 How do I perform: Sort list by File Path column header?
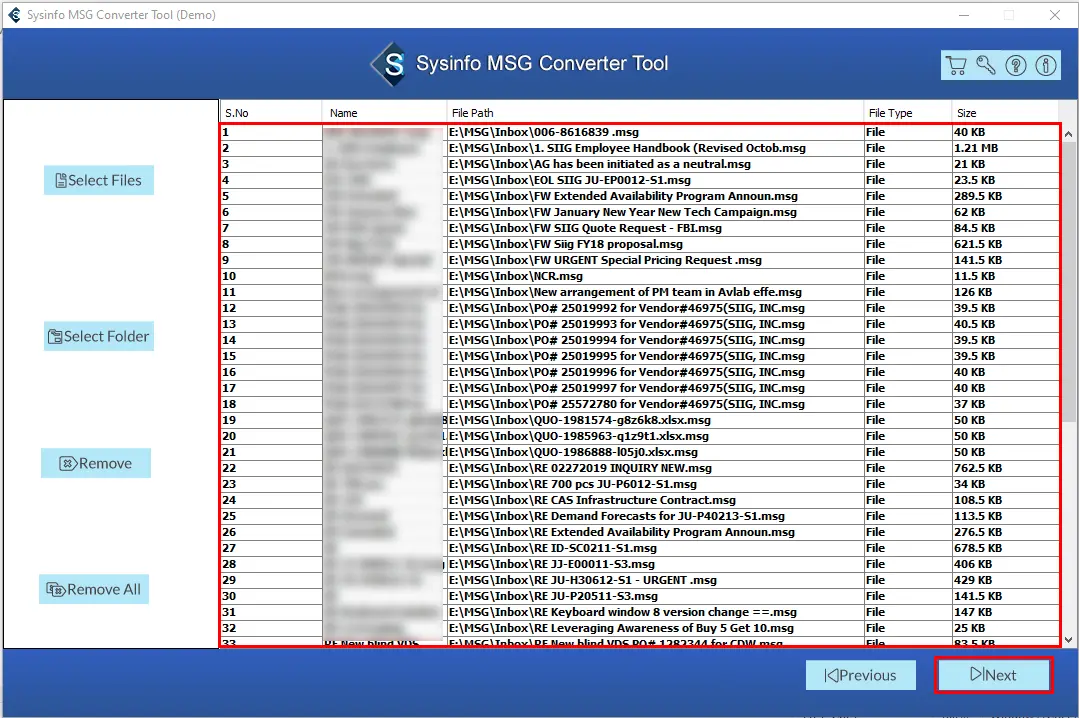coord(655,113)
